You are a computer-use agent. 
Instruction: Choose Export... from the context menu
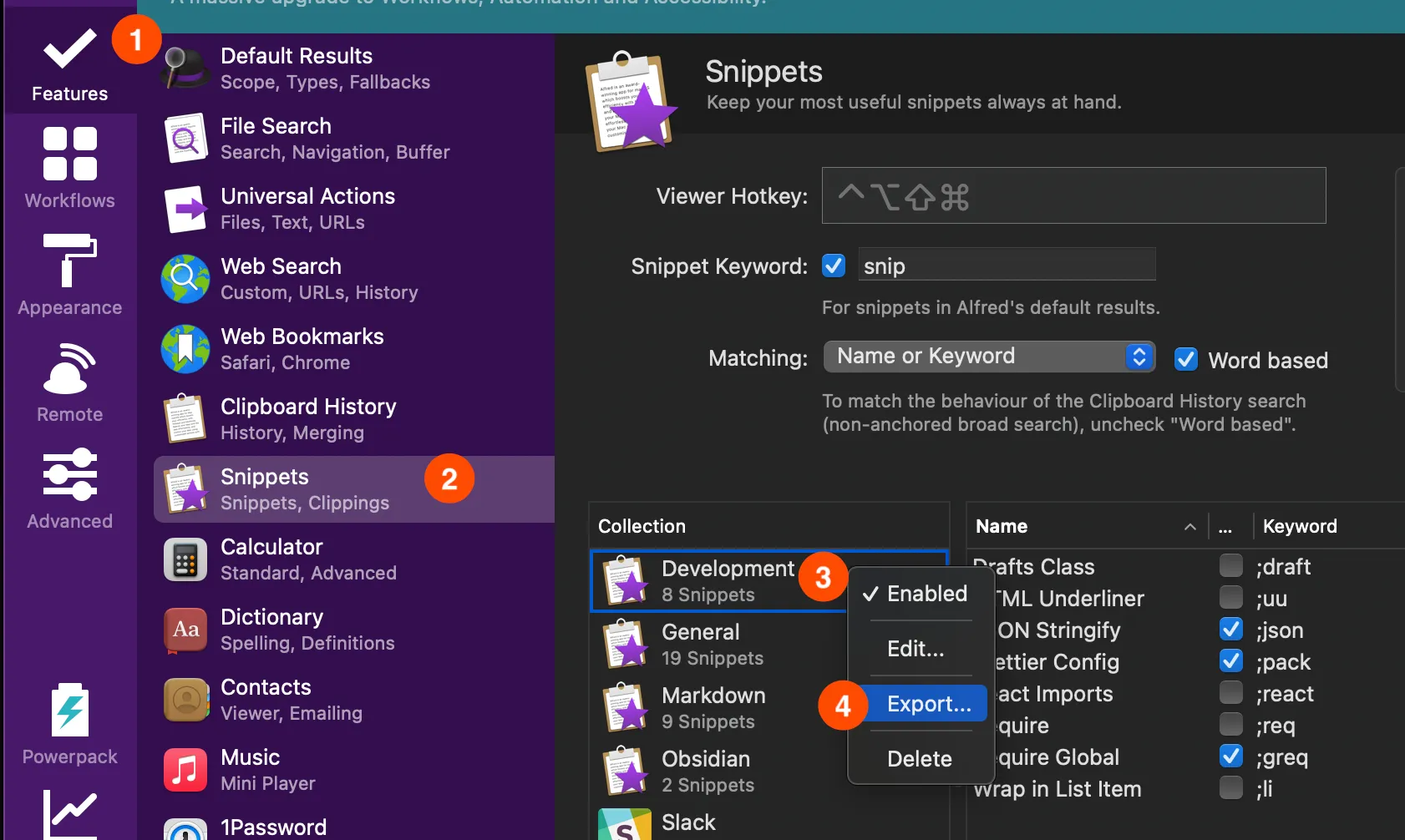click(x=928, y=704)
